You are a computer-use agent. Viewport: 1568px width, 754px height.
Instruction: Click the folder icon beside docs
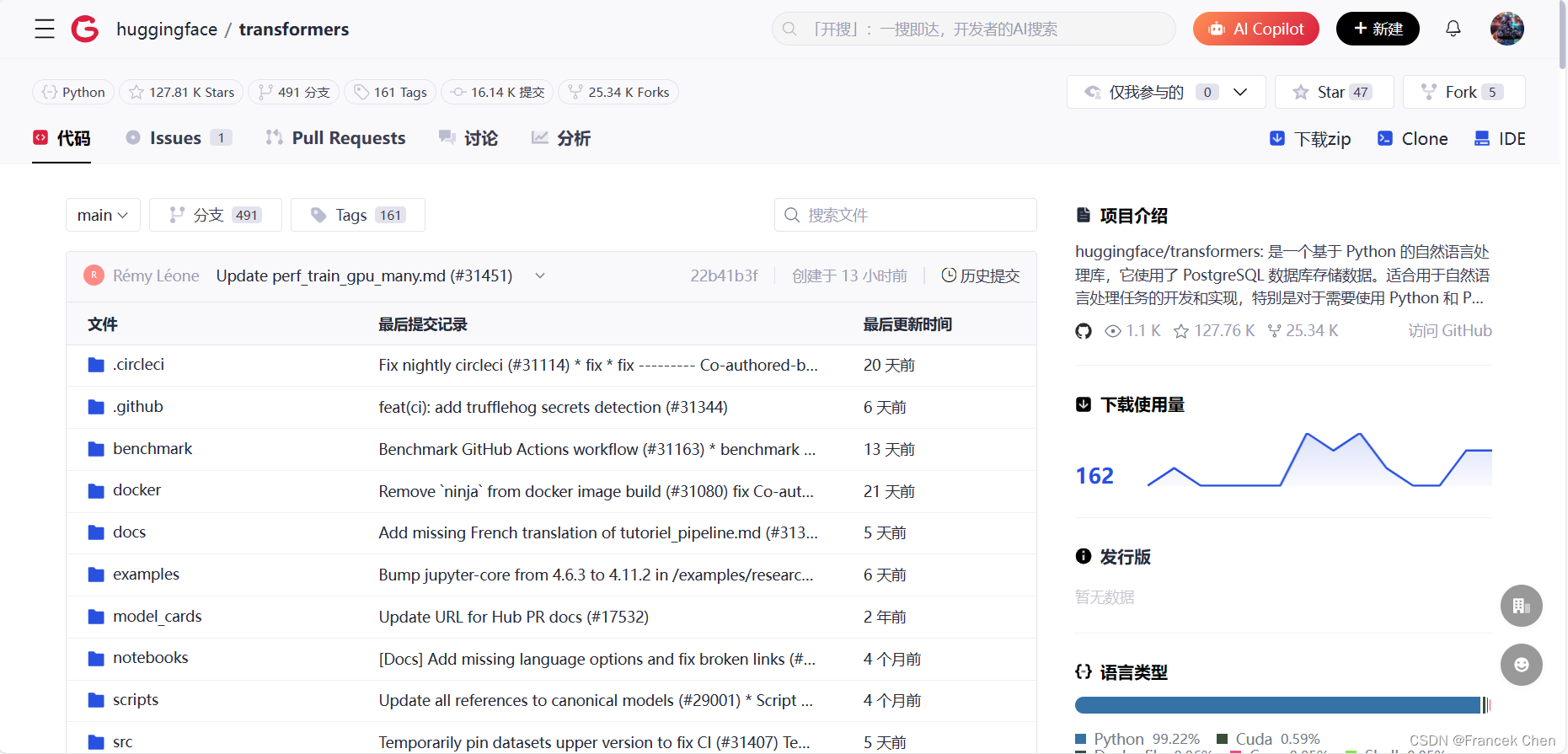click(96, 532)
